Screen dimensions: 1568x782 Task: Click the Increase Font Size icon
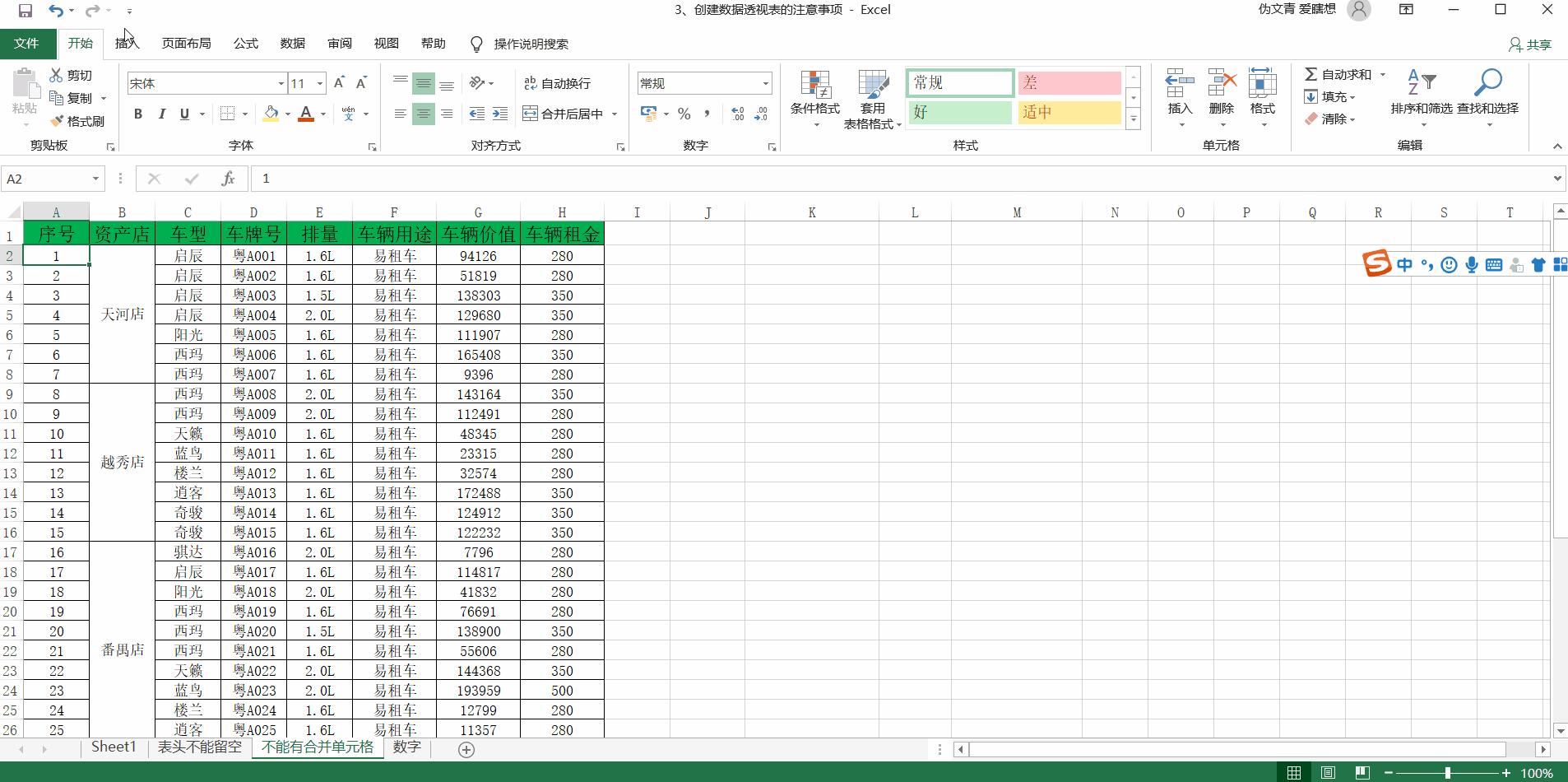click(340, 83)
